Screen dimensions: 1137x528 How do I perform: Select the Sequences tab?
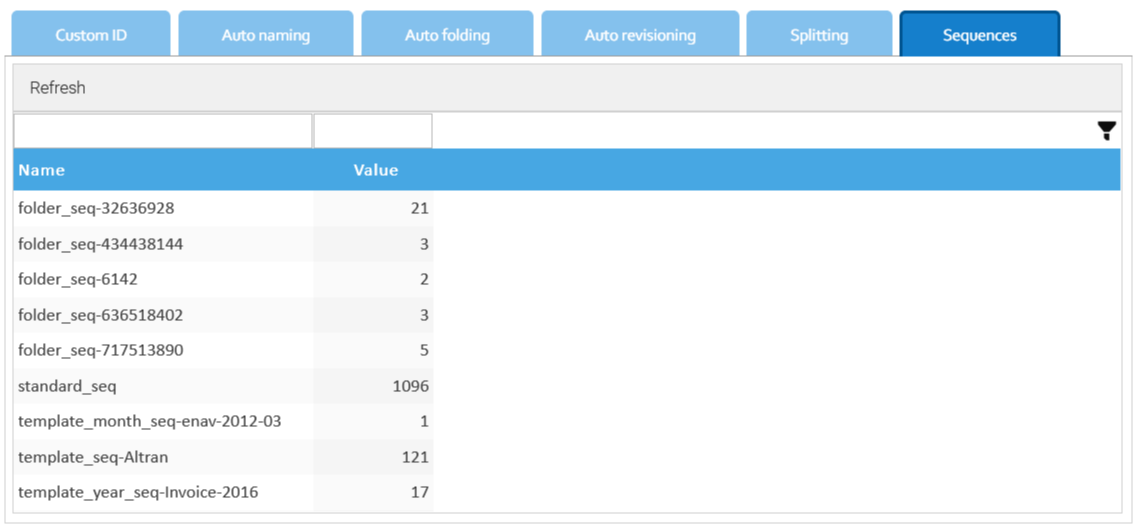pyautogui.click(x=980, y=34)
